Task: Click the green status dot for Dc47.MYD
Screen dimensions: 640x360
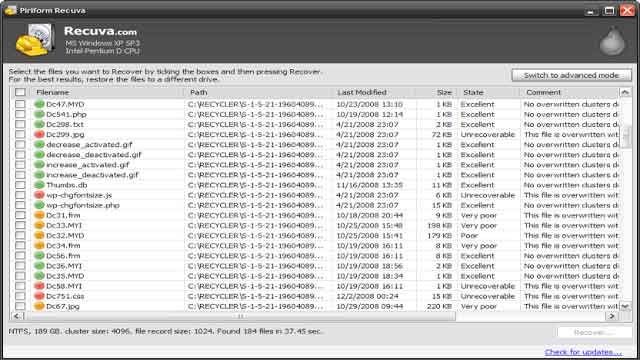Action: coord(39,104)
